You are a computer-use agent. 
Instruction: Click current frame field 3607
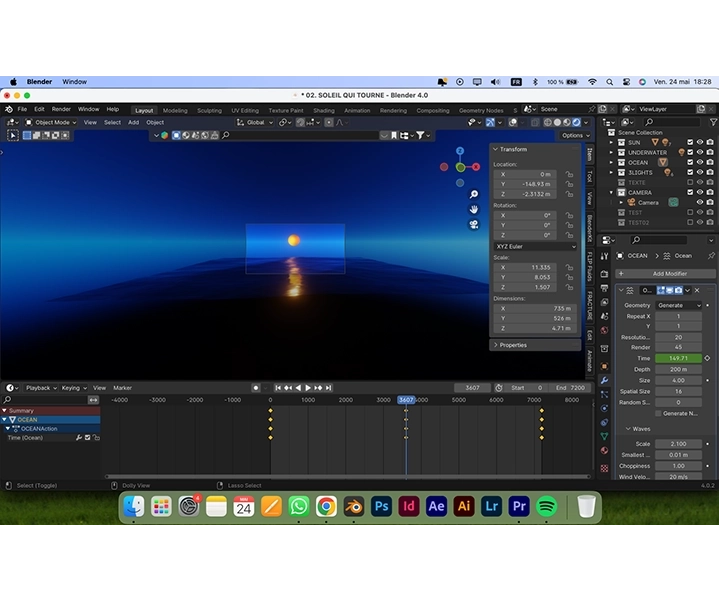[x=472, y=388]
